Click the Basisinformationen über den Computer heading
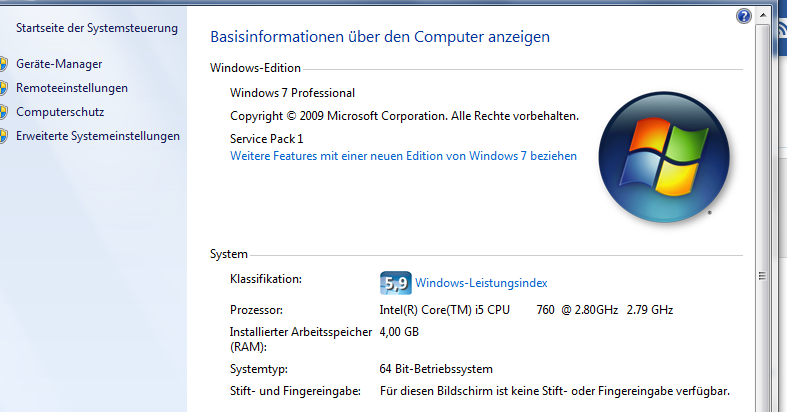 click(x=380, y=37)
